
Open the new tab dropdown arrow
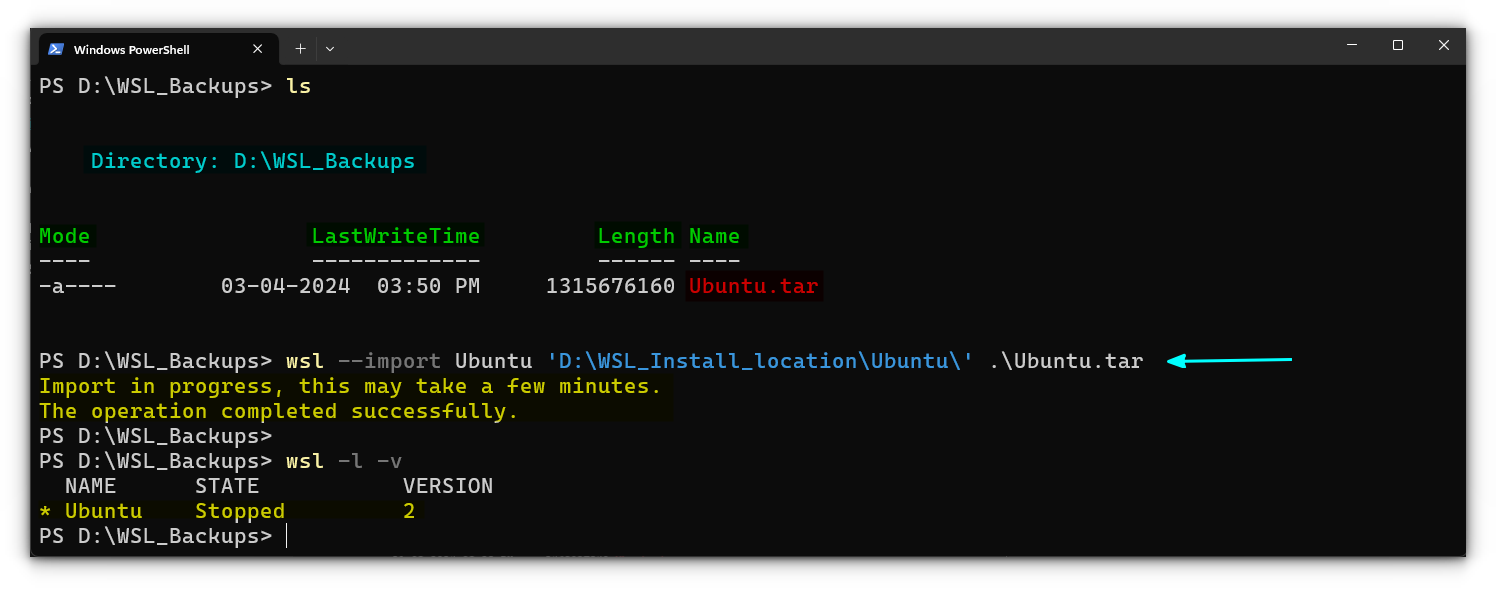329,48
